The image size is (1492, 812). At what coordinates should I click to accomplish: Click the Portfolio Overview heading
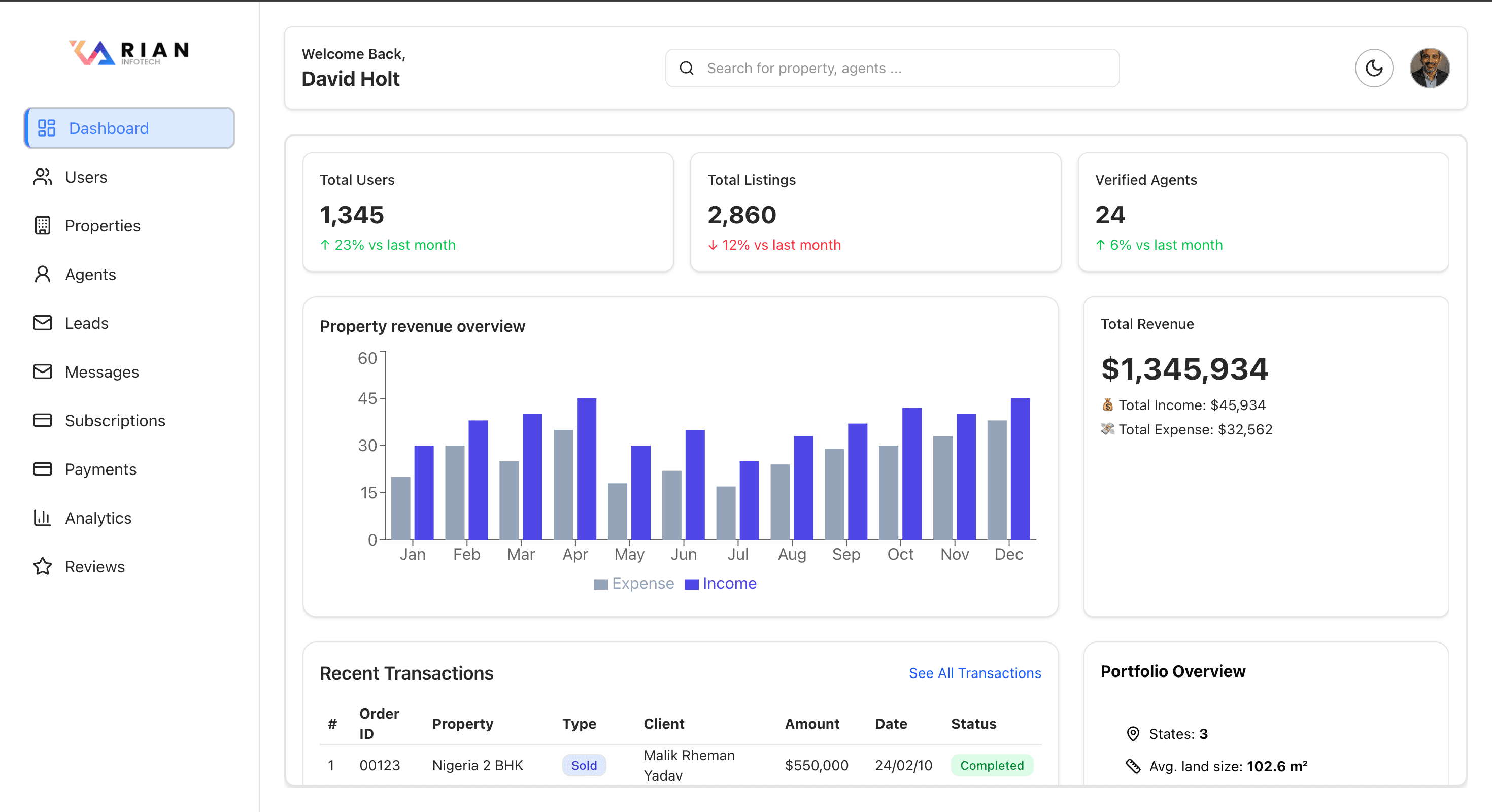click(1173, 671)
